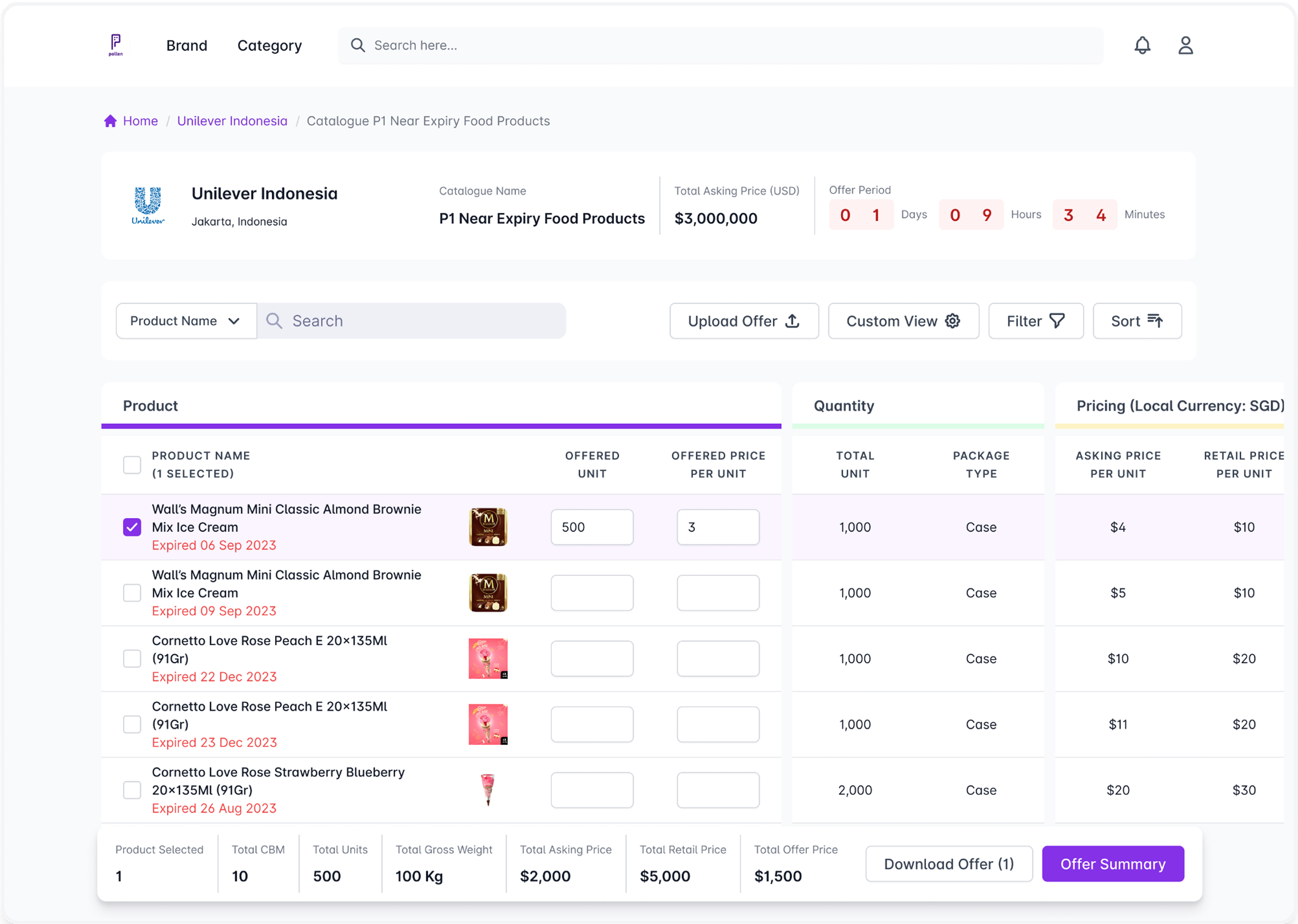Check the Cornetto Expired 22 Dec 2023 row
Screen dimensions: 1298x924
pos(132,658)
